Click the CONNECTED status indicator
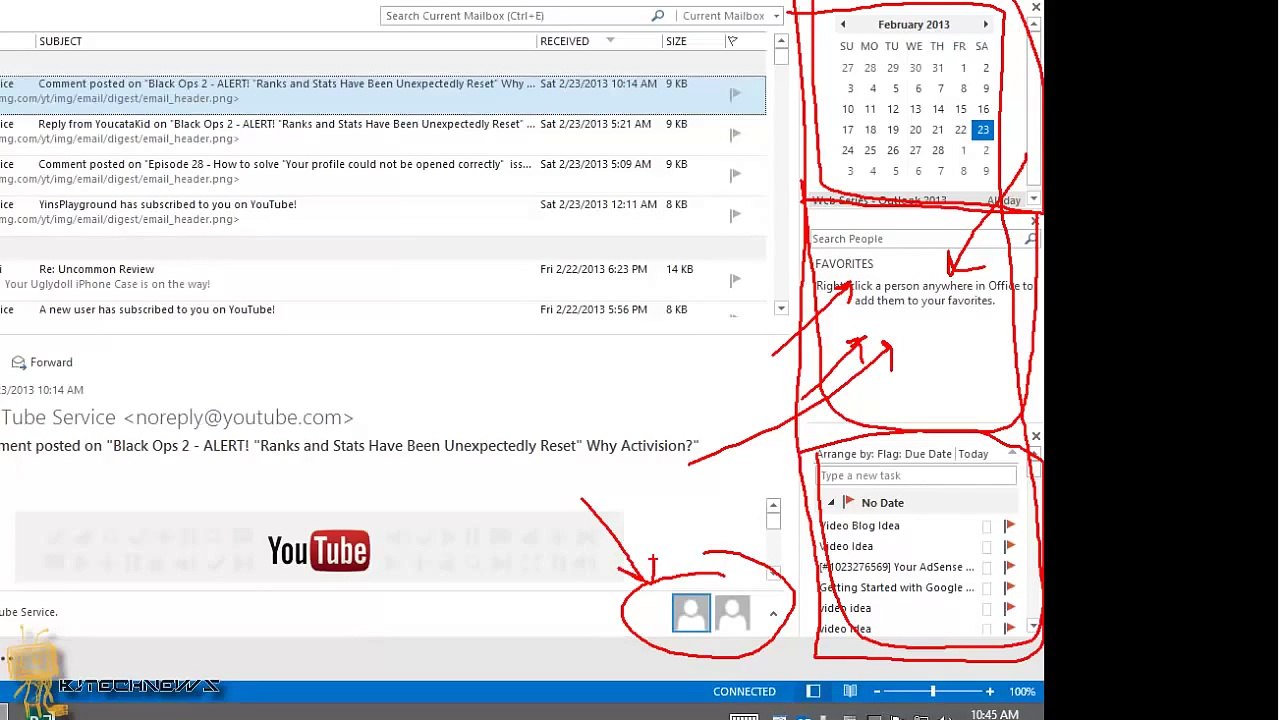Screen dimensions: 1280x720 click(744, 691)
